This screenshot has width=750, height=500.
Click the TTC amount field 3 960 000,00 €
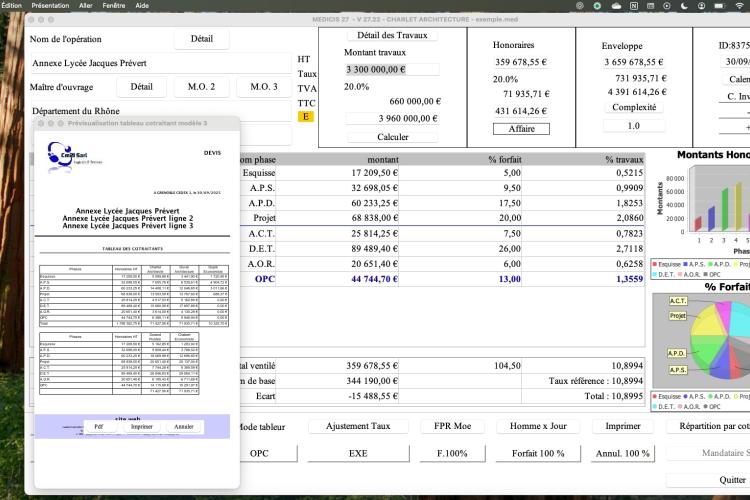coord(392,118)
